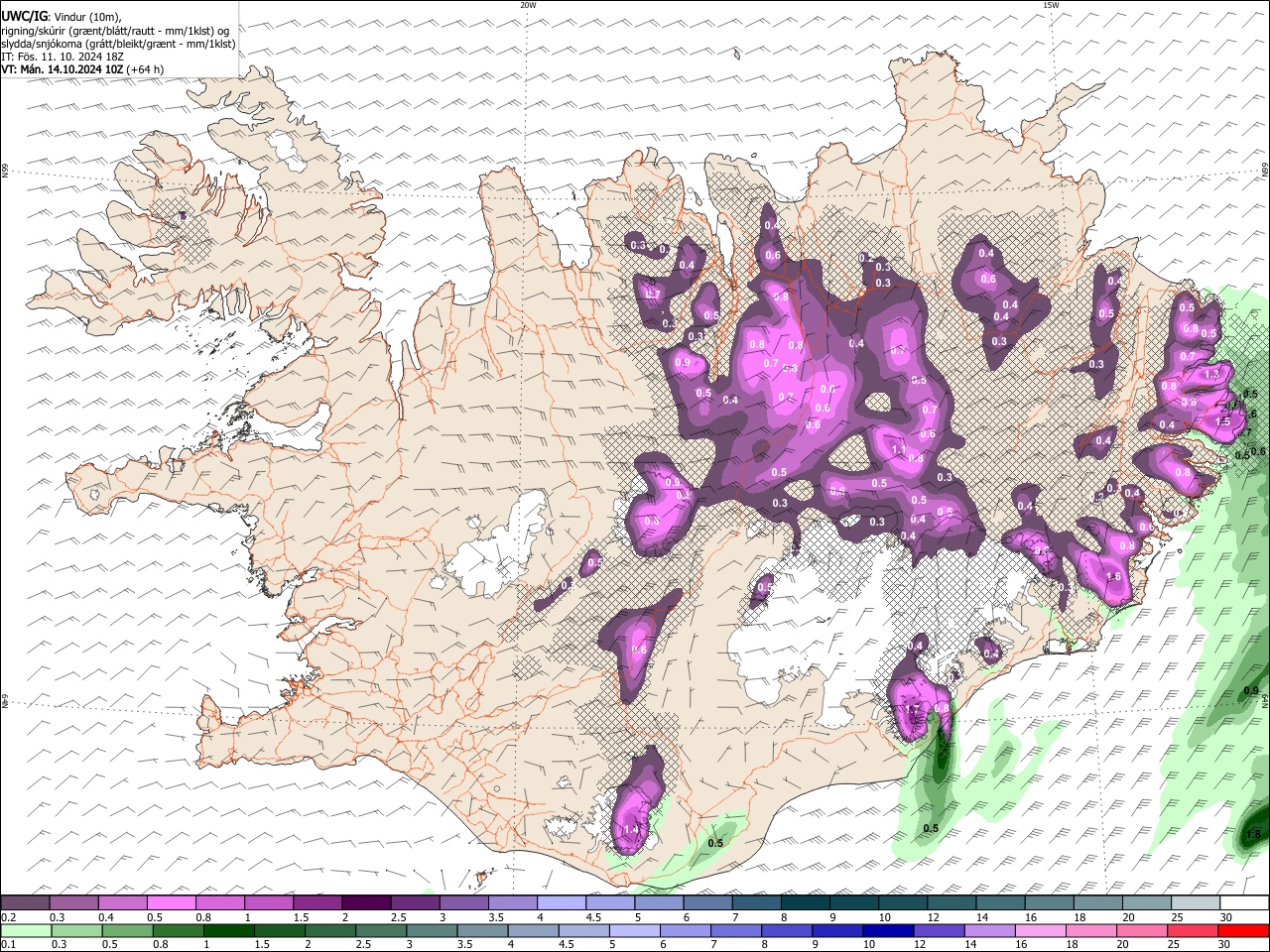This screenshot has width=1270, height=952.
Task: Click the '20W' longitude label at the map top
Action: [x=528, y=5]
